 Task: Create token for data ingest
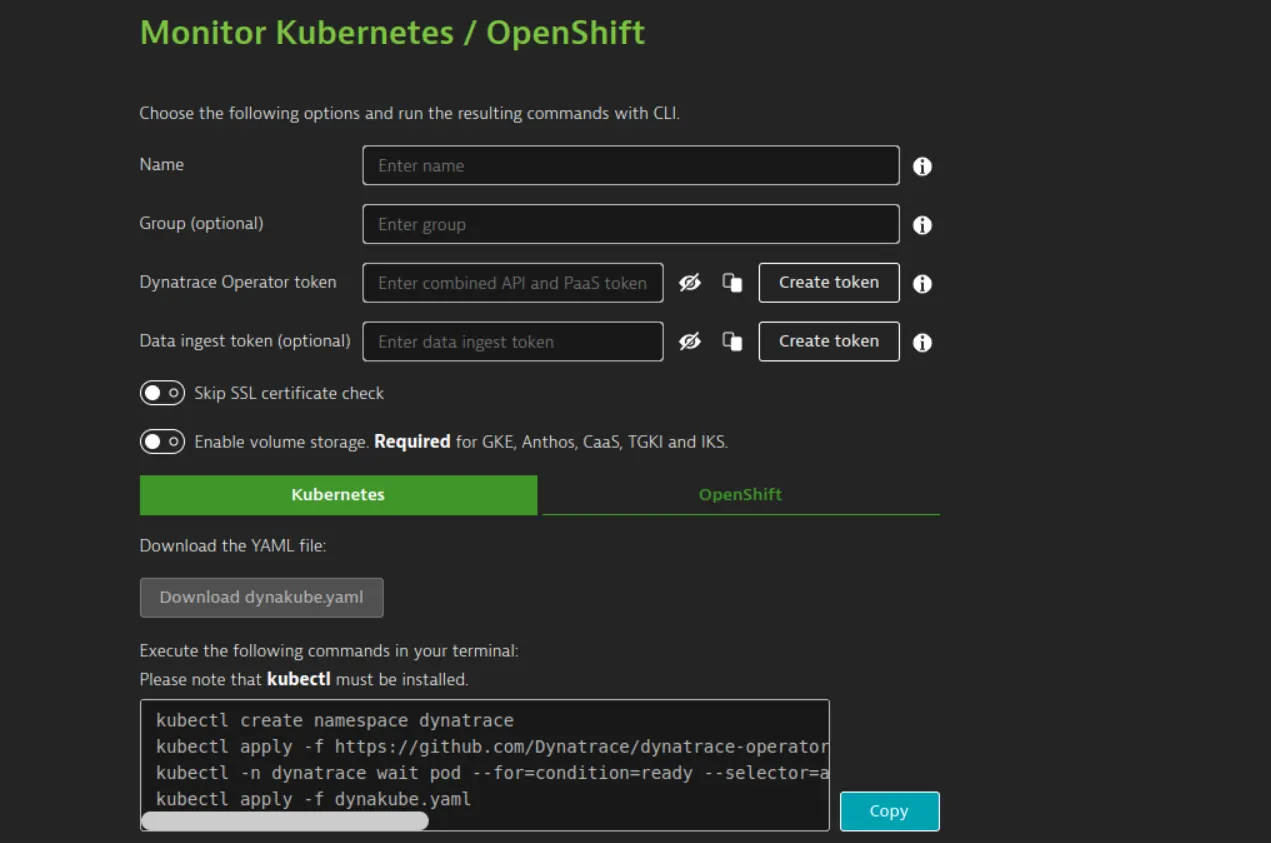(x=828, y=341)
